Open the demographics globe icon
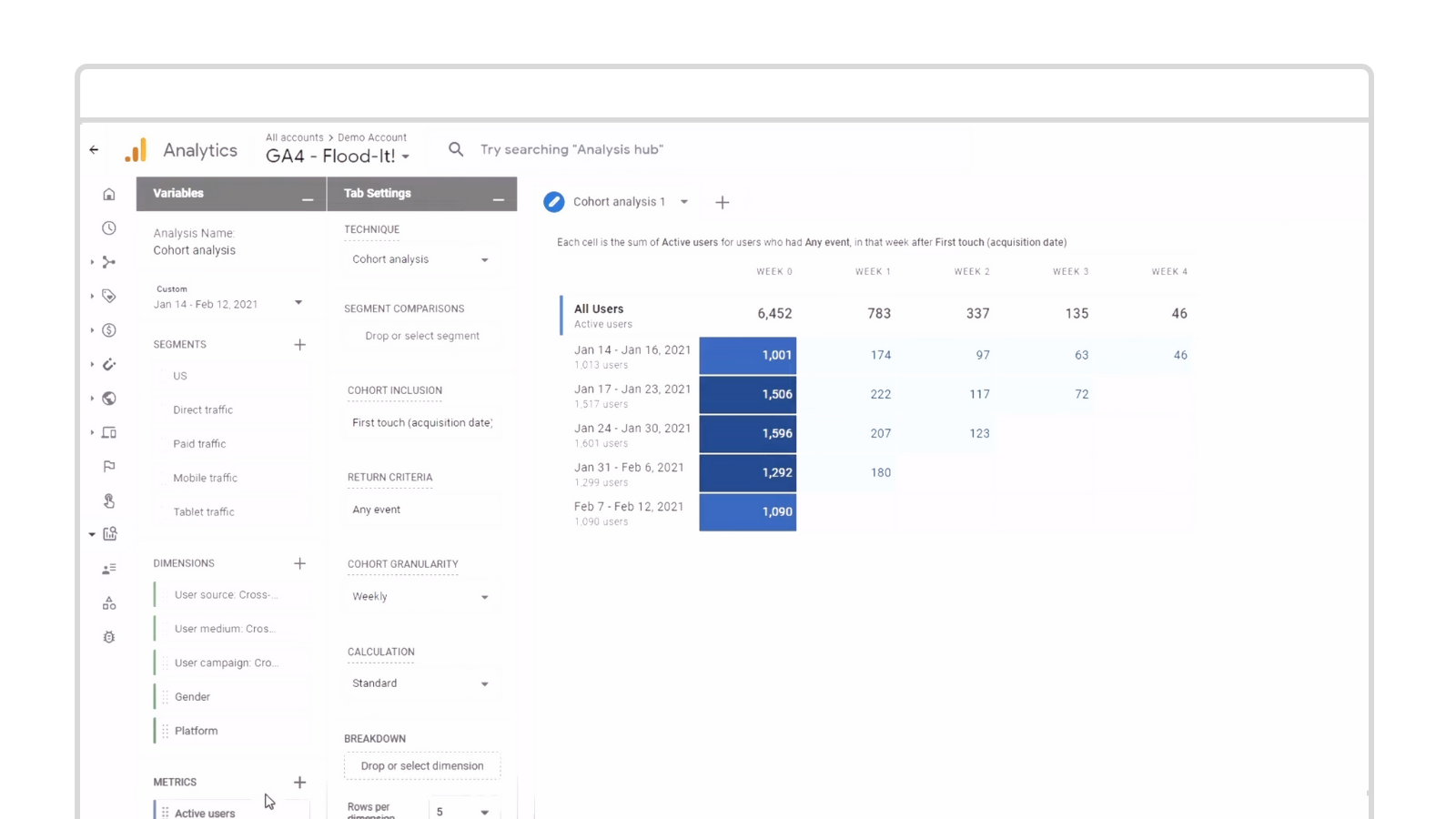The image size is (1456, 819). [x=108, y=398]
